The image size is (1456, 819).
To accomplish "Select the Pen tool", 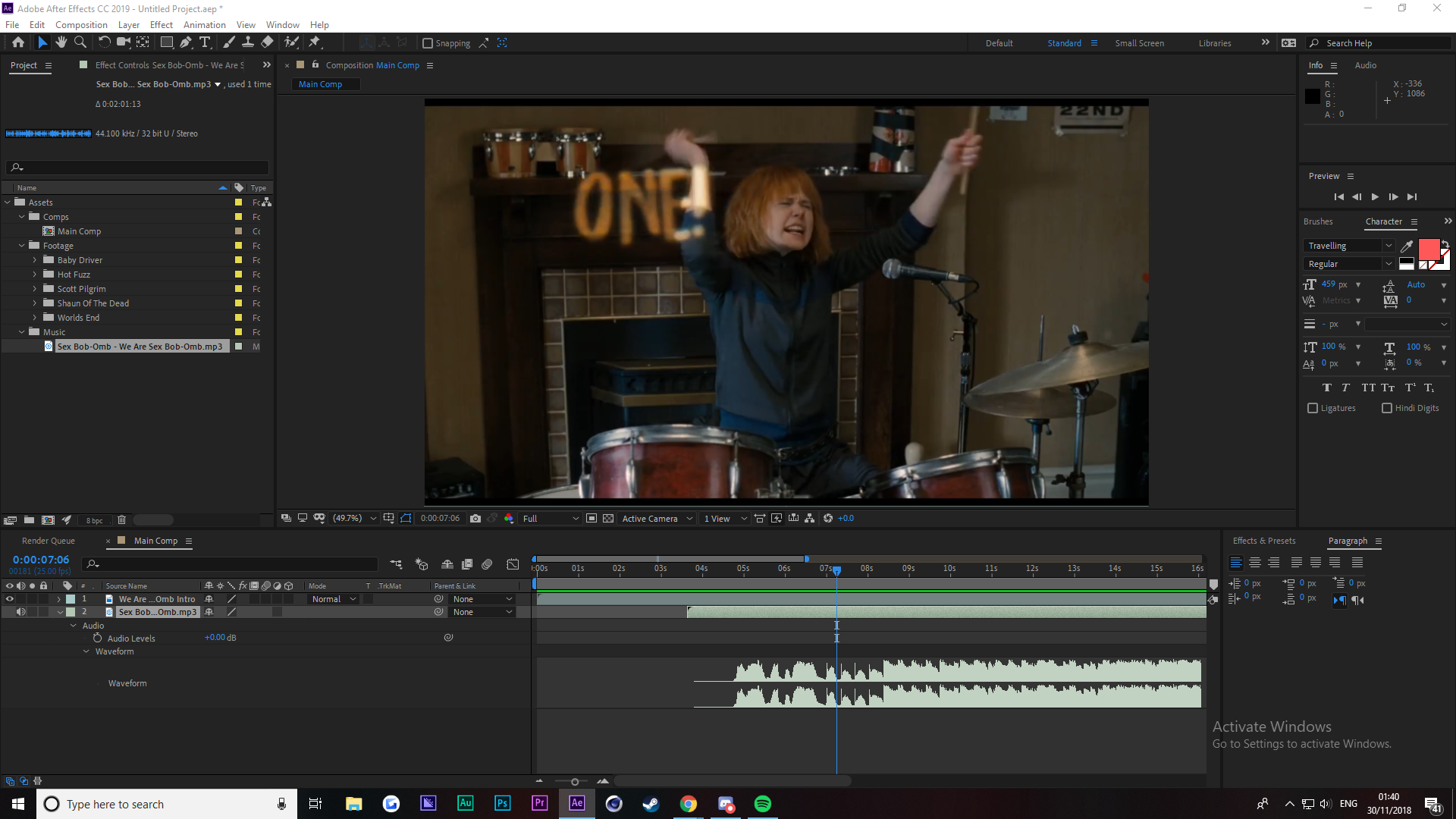I will click(186, 42).
